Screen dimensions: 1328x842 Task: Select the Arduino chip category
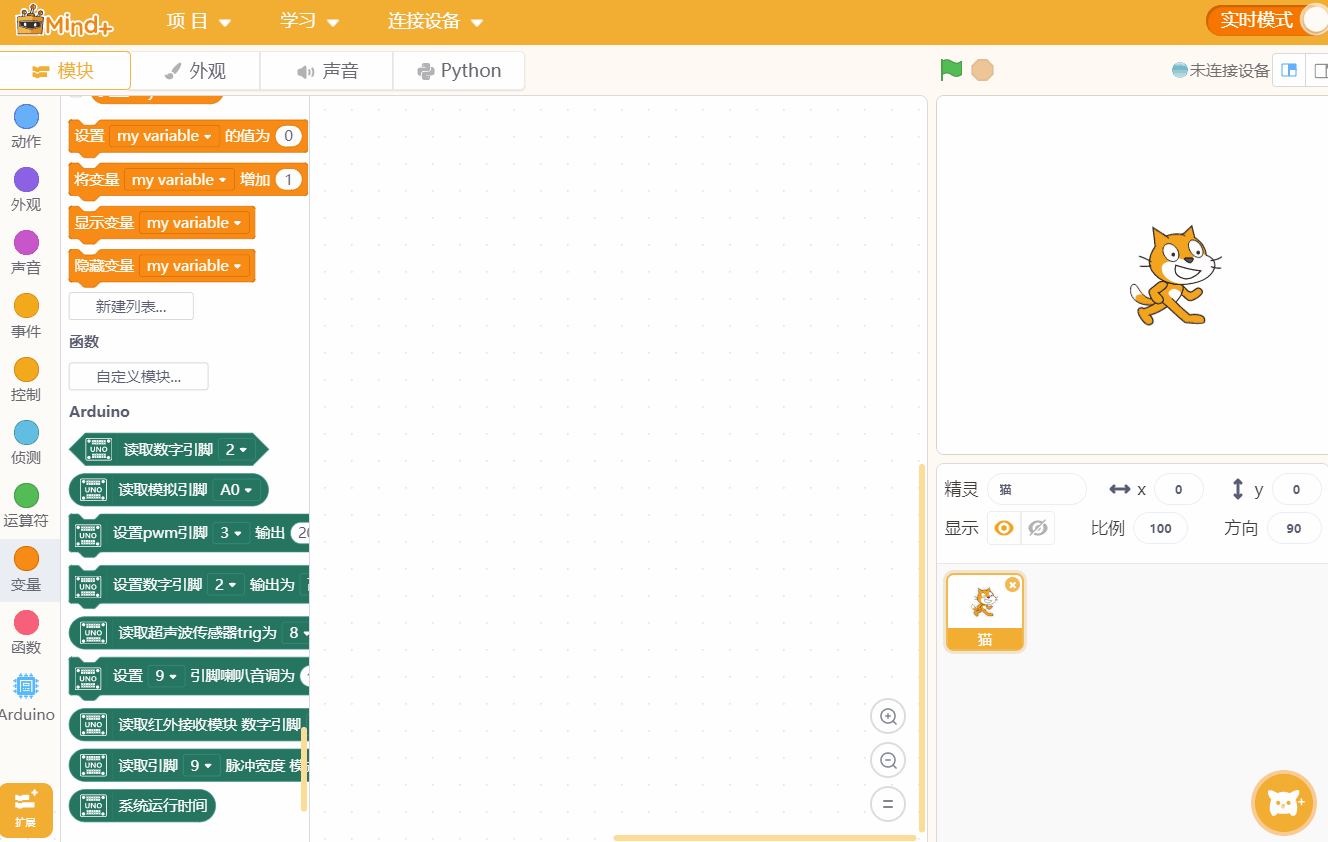26,697
